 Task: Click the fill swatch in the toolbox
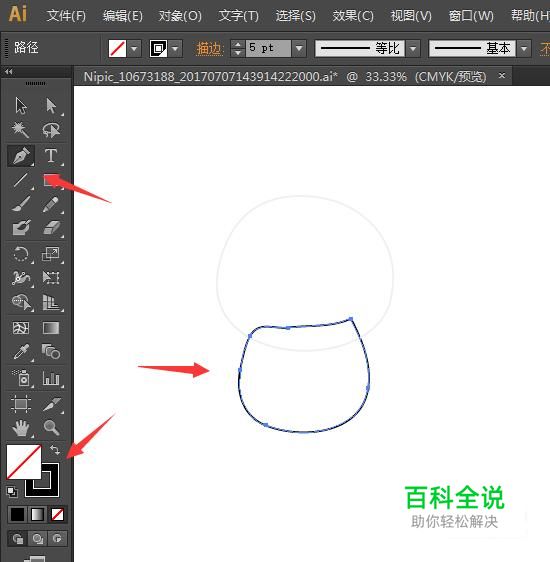coord(24,462)
